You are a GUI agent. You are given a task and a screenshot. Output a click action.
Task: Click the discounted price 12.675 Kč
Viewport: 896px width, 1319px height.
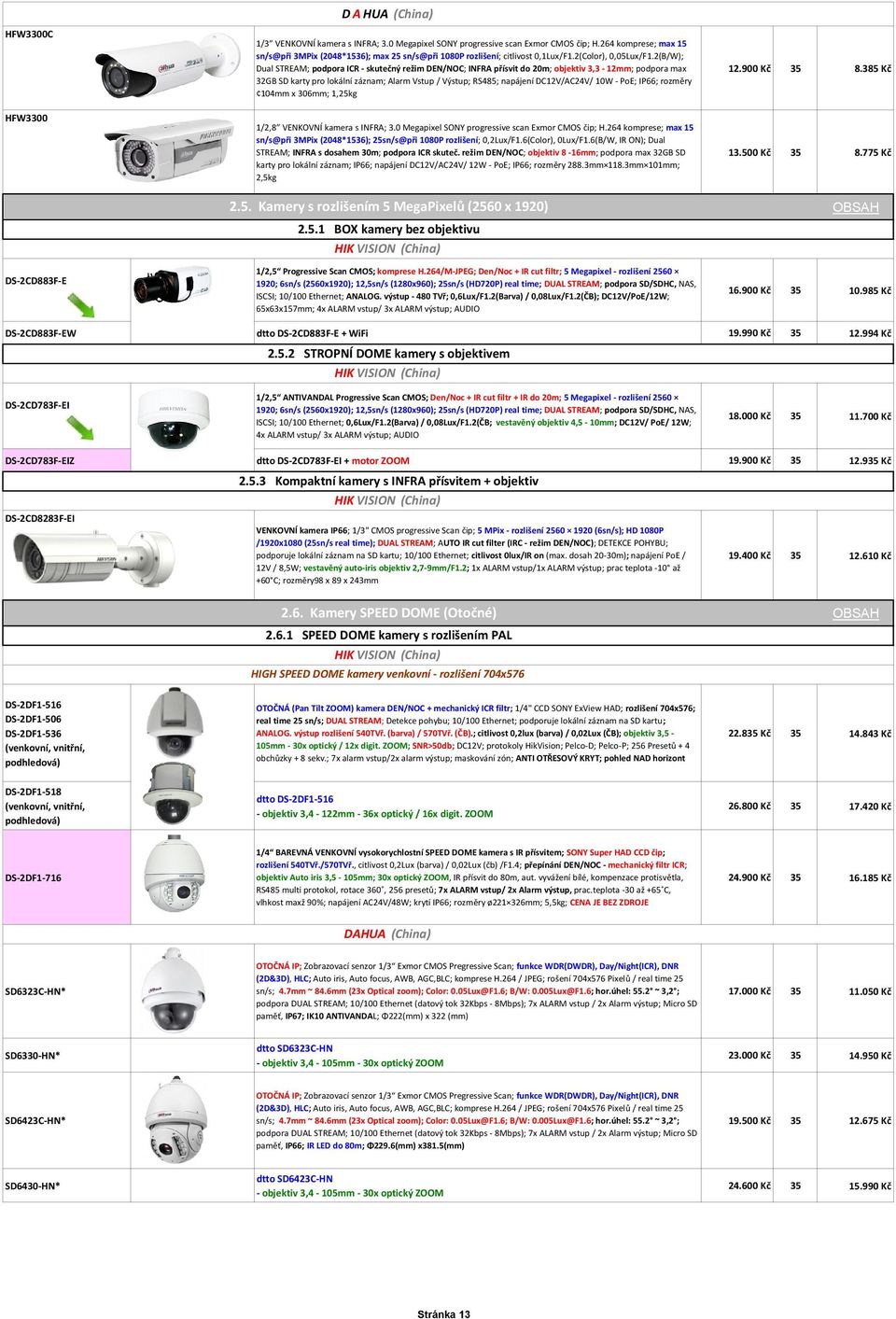pos(870,1121)
